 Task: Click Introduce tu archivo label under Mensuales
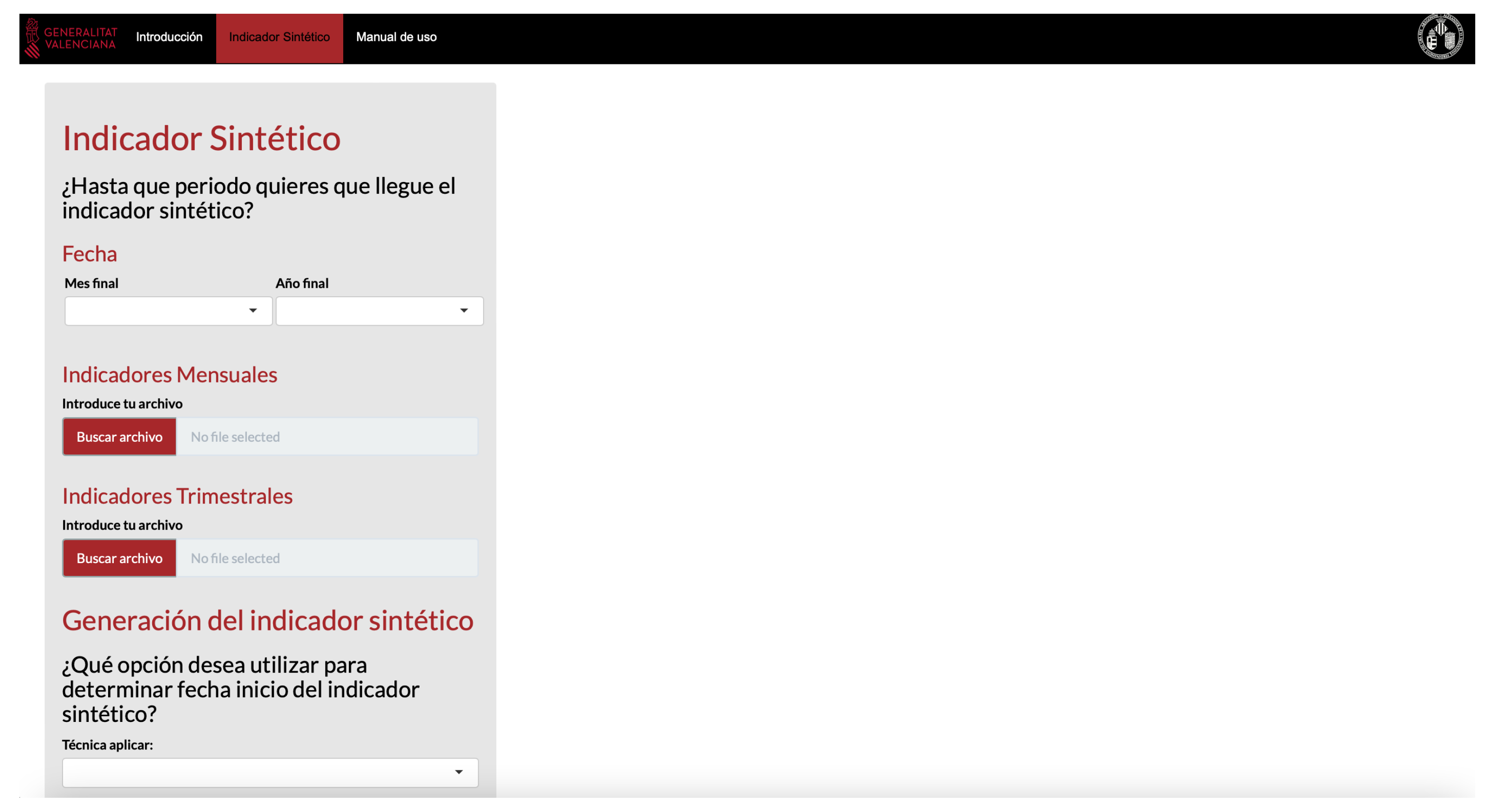(122, 404)
